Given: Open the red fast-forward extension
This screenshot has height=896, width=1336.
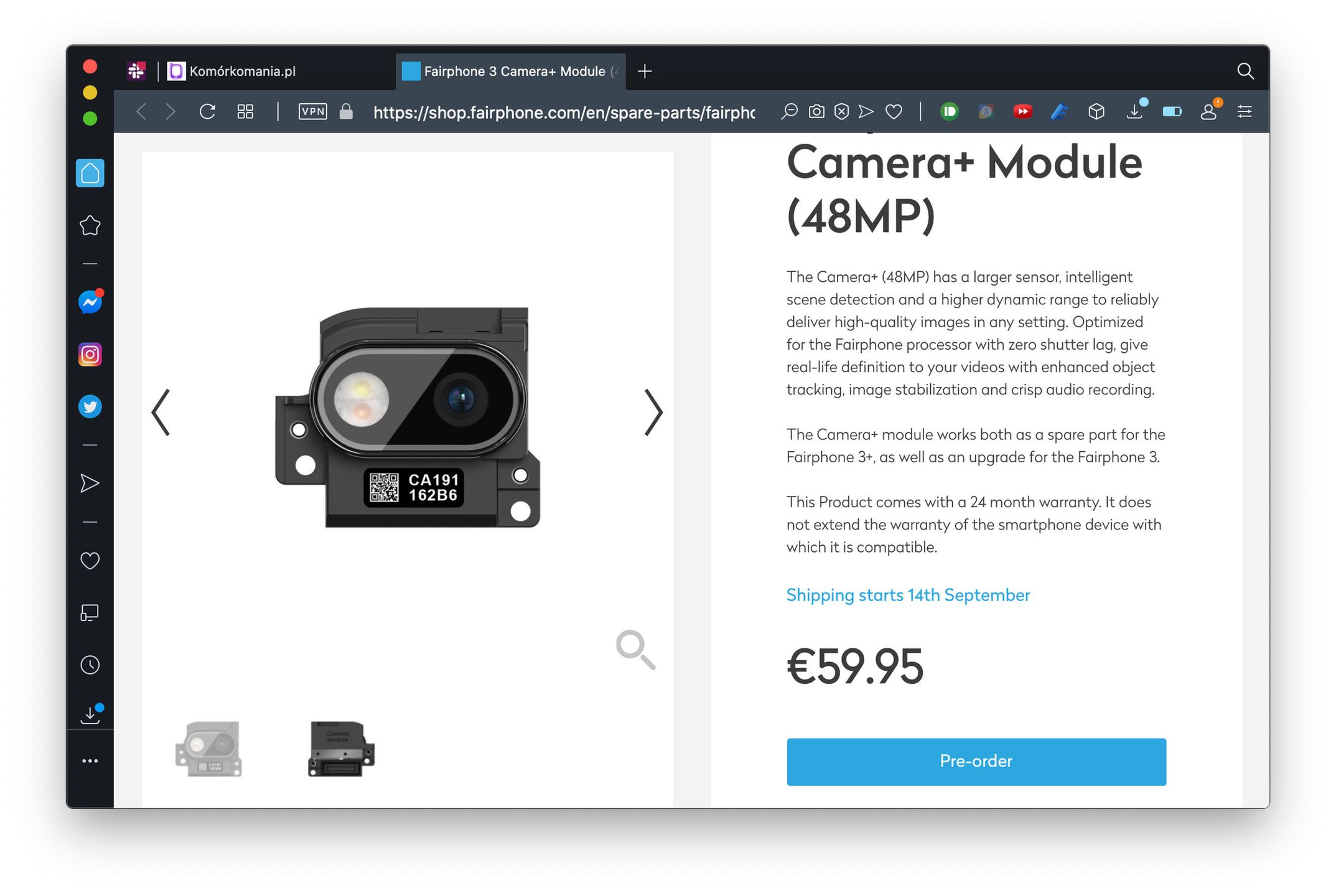Looking at the screenshot, I should 1022,111.
